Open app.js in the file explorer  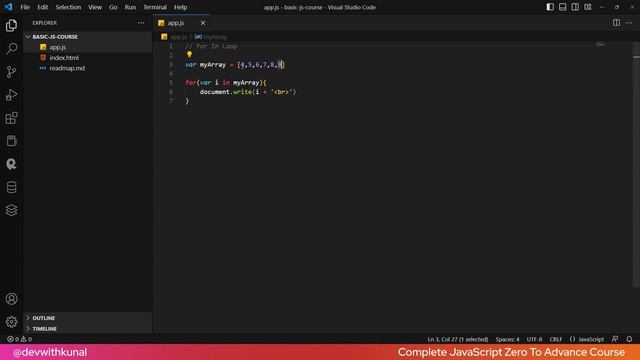tap(88, 47)
